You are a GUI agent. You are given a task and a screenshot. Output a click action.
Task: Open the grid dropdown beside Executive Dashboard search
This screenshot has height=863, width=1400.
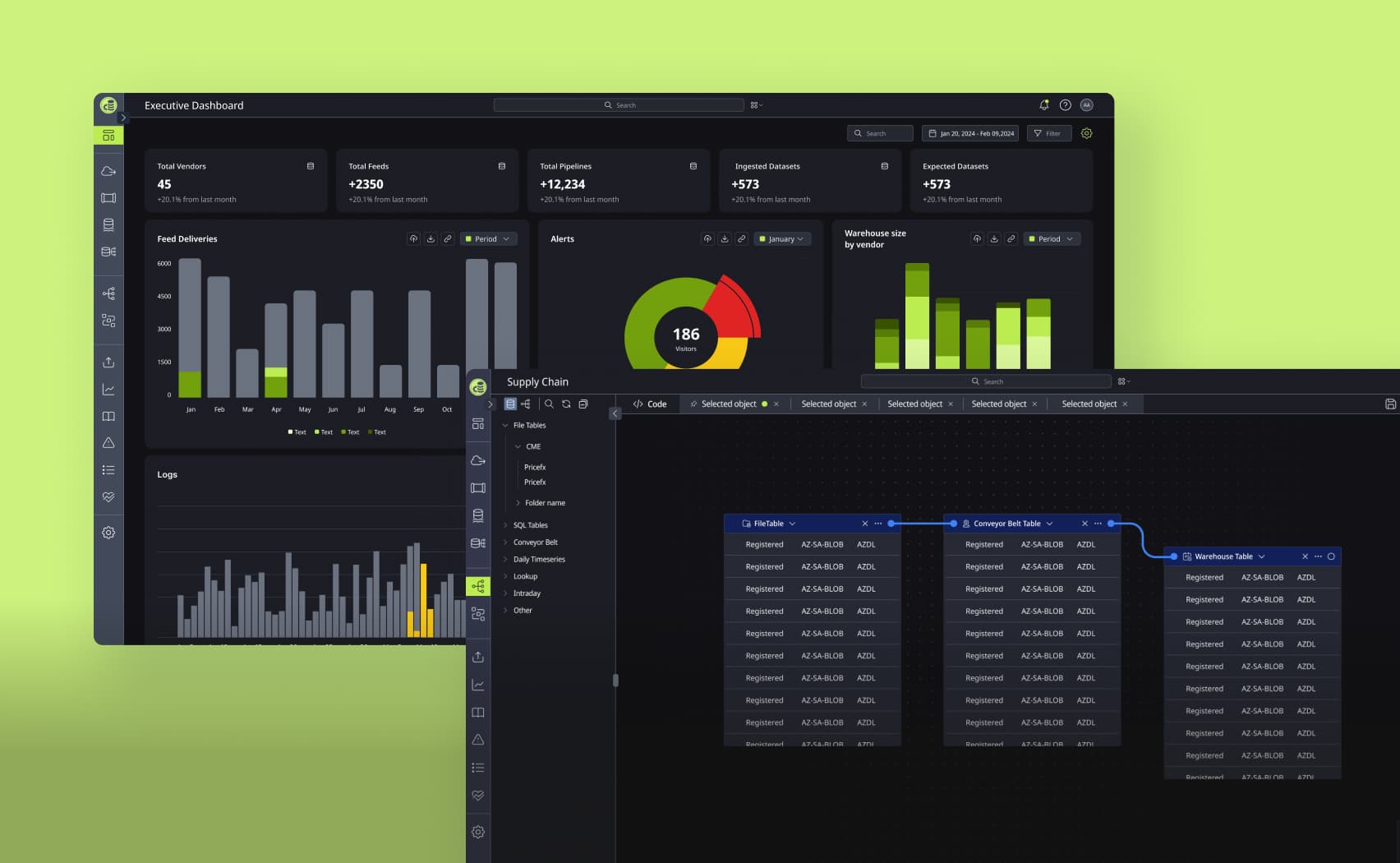tap(756, 105)
